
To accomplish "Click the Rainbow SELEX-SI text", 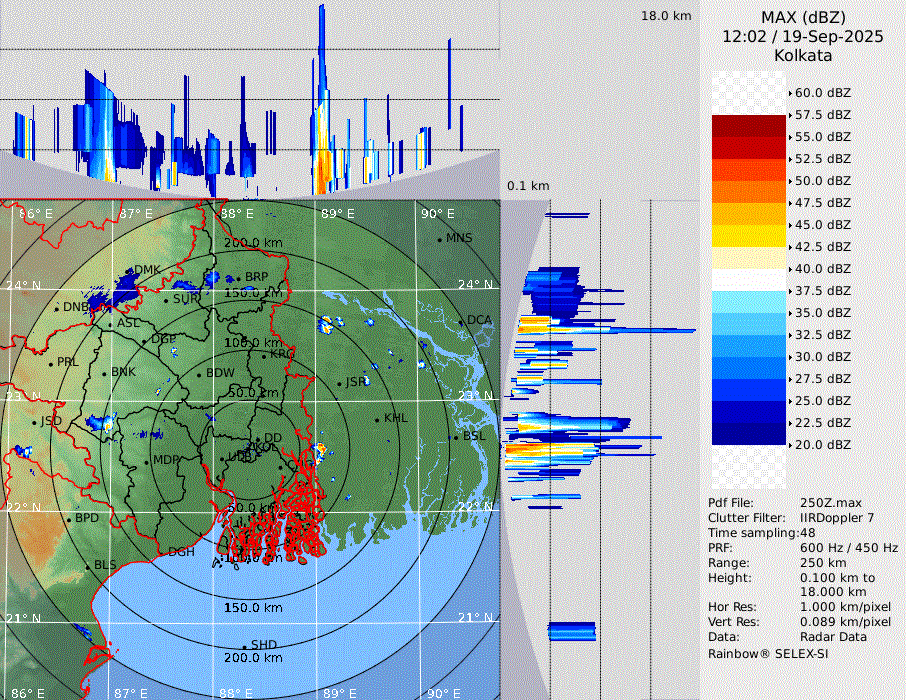I will click(768, 653).
